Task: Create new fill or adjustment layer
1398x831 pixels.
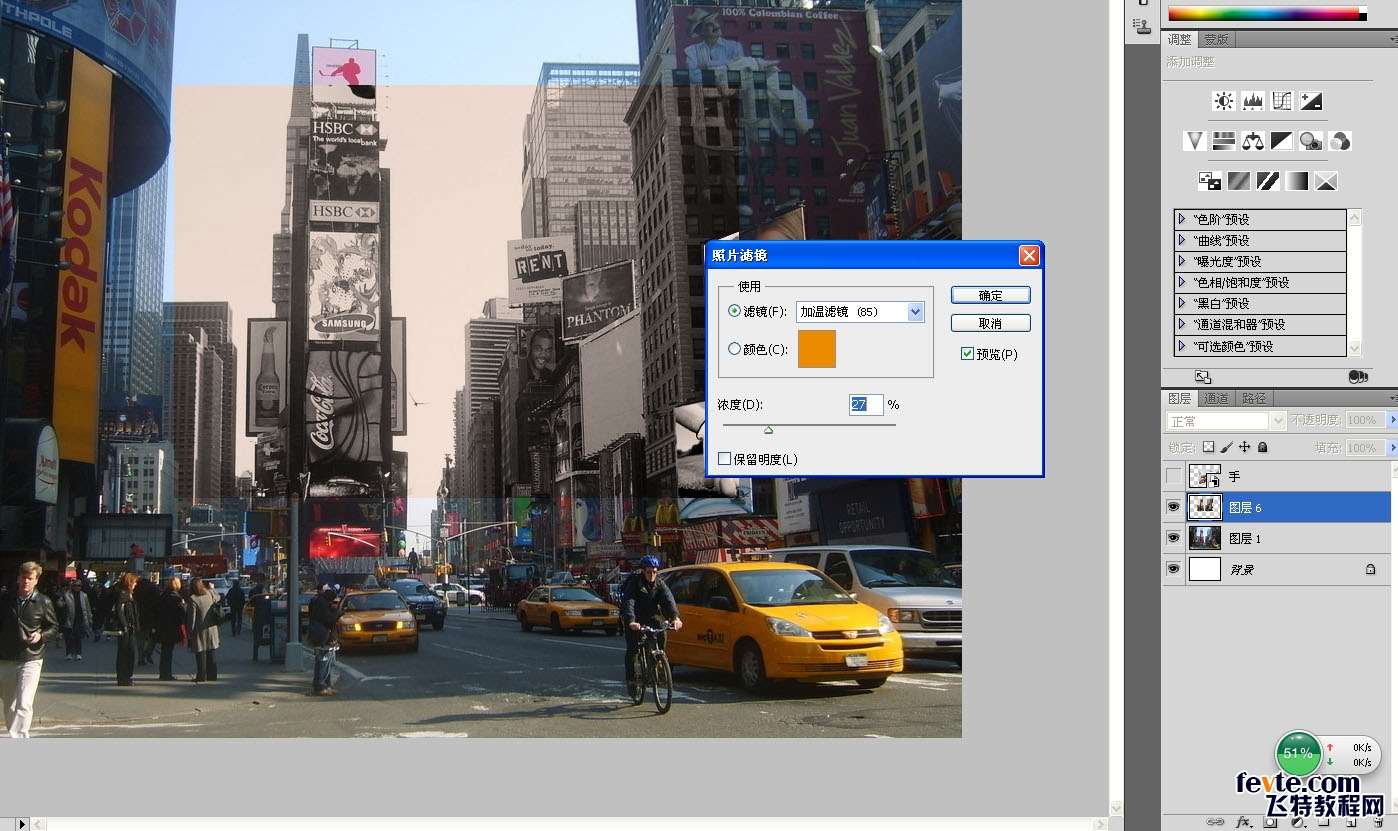Action: click(1297, 822)
